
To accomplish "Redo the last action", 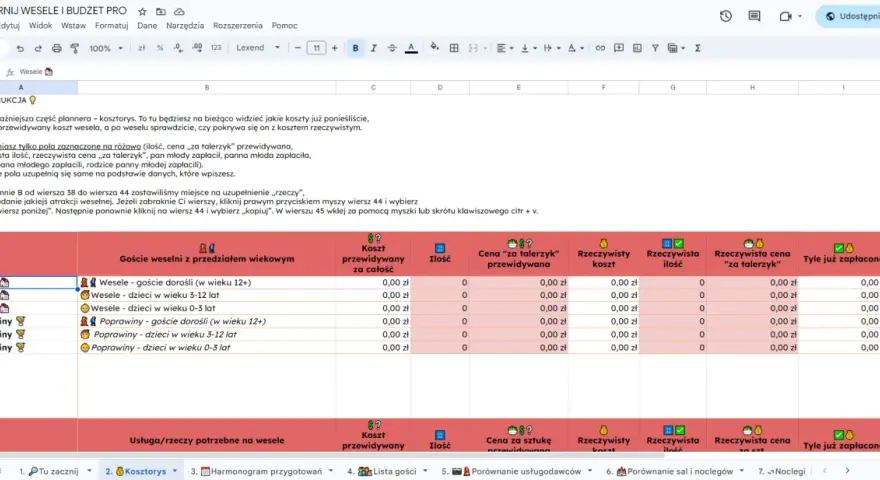I will coord(38,48).
